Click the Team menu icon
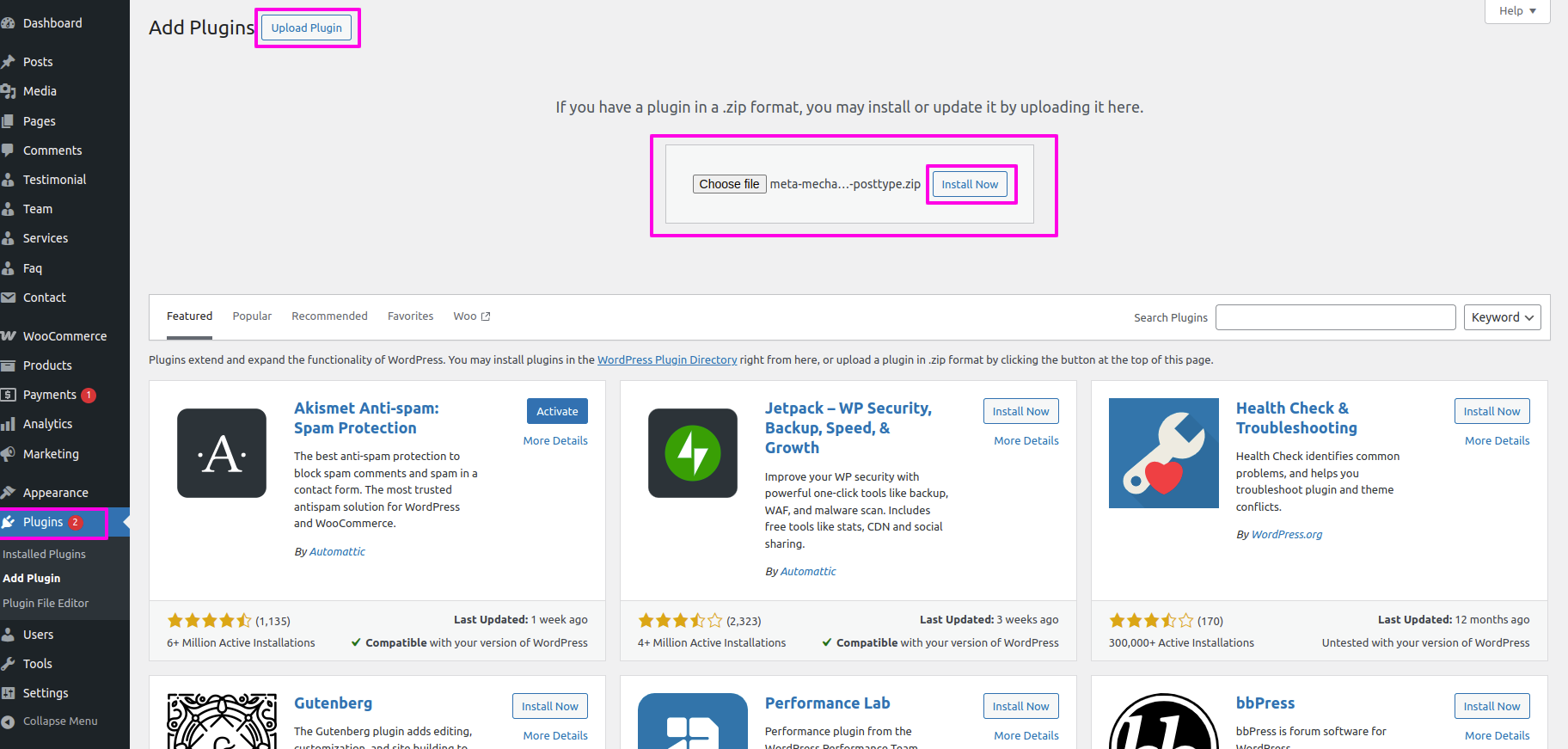The height and width of the screenshot is (749, 1568). (8, 209)
